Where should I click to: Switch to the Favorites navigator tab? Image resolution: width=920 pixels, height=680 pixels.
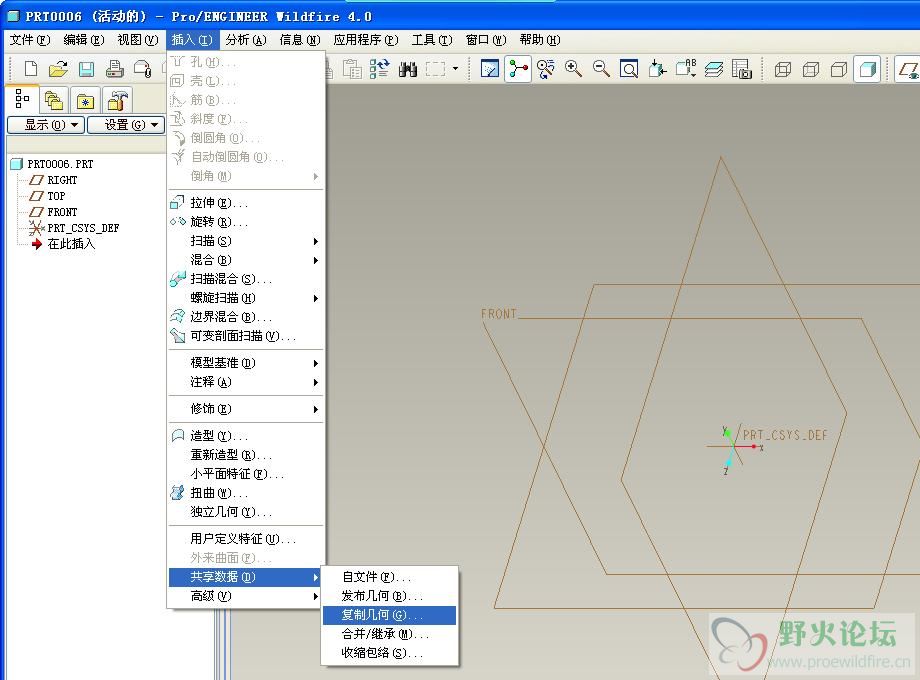pos(86,100)
